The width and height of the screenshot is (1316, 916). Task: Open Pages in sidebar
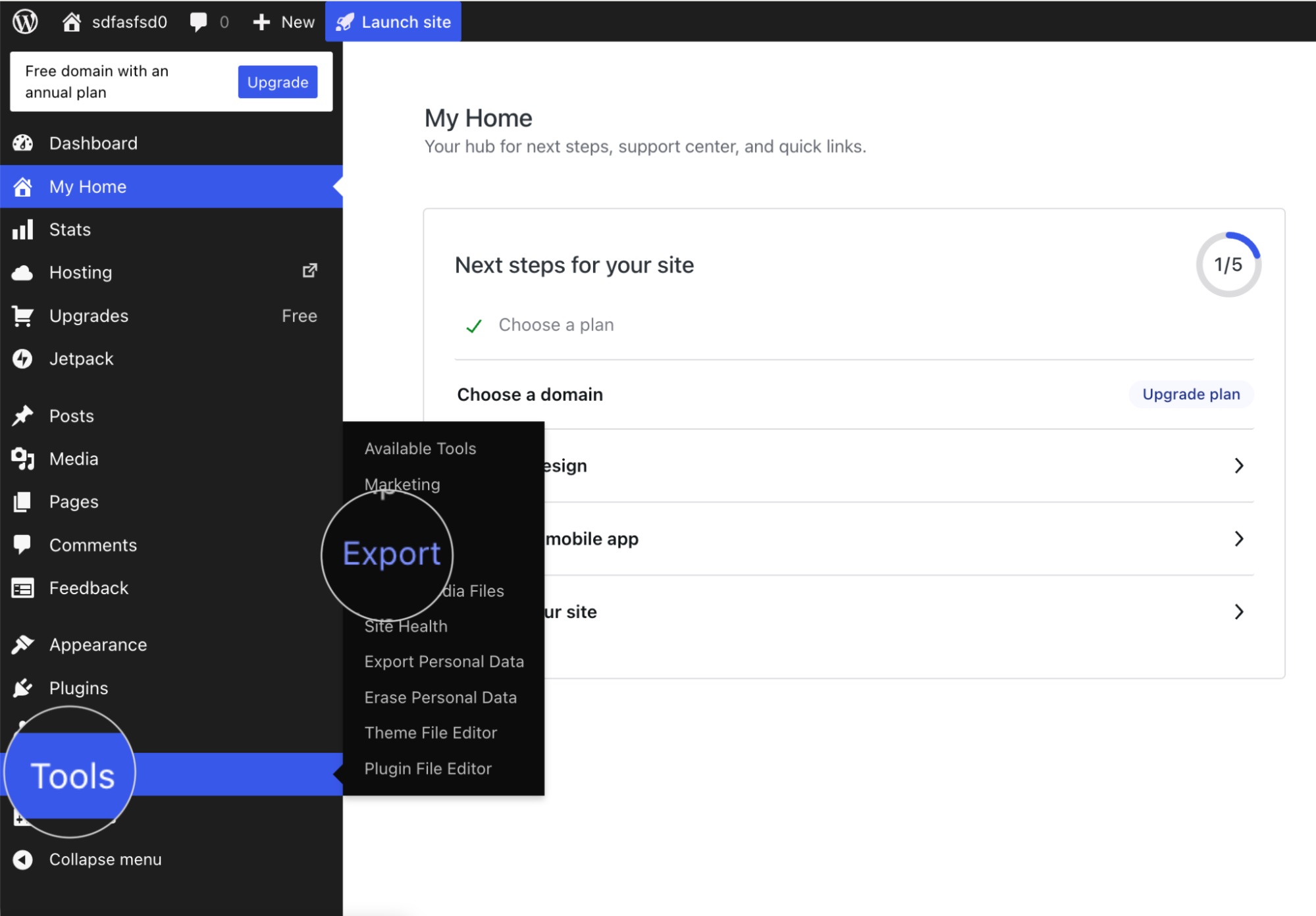[x=74, y=502]
